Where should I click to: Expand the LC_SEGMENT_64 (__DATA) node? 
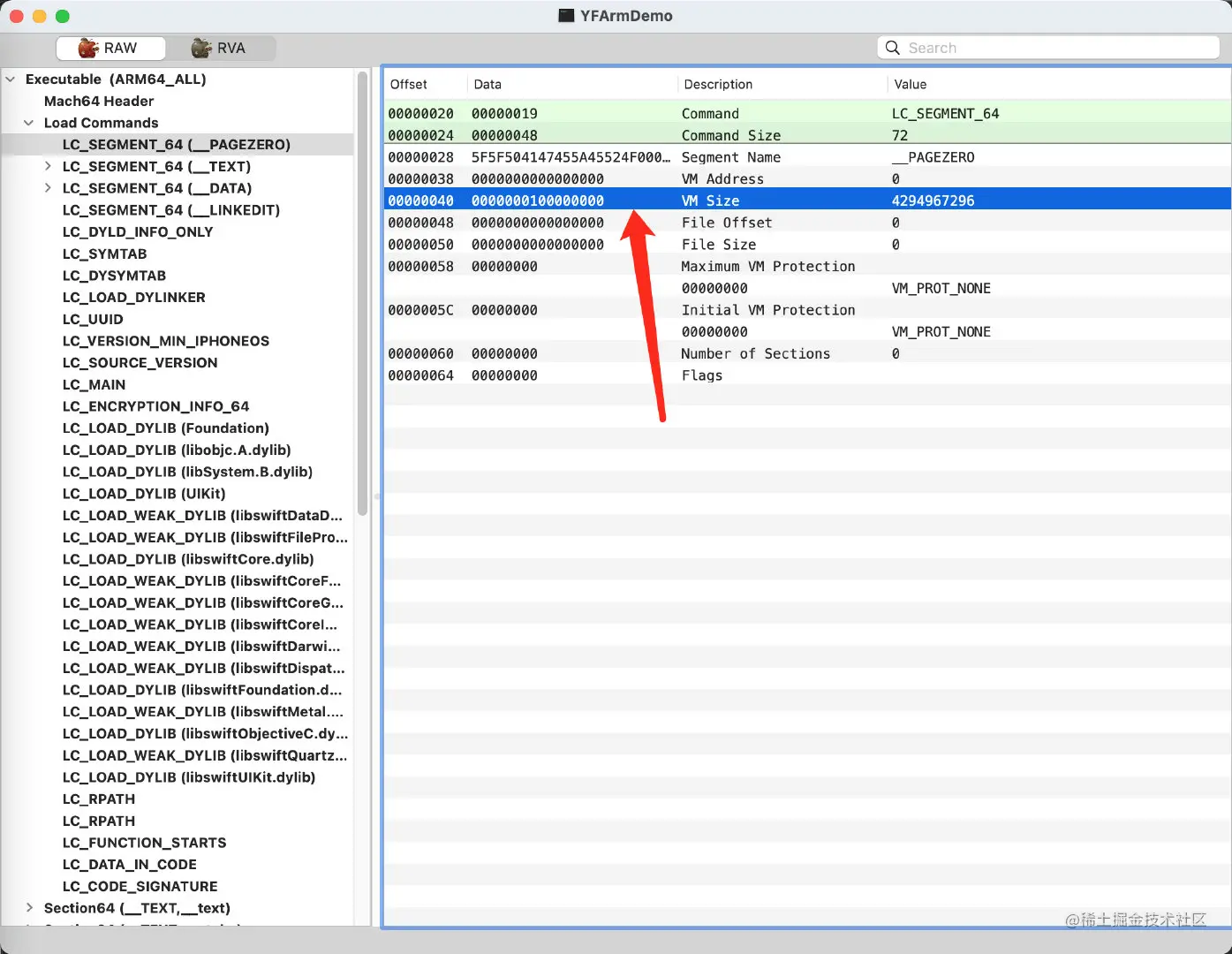pyautogui.click(x=48, y=188)
